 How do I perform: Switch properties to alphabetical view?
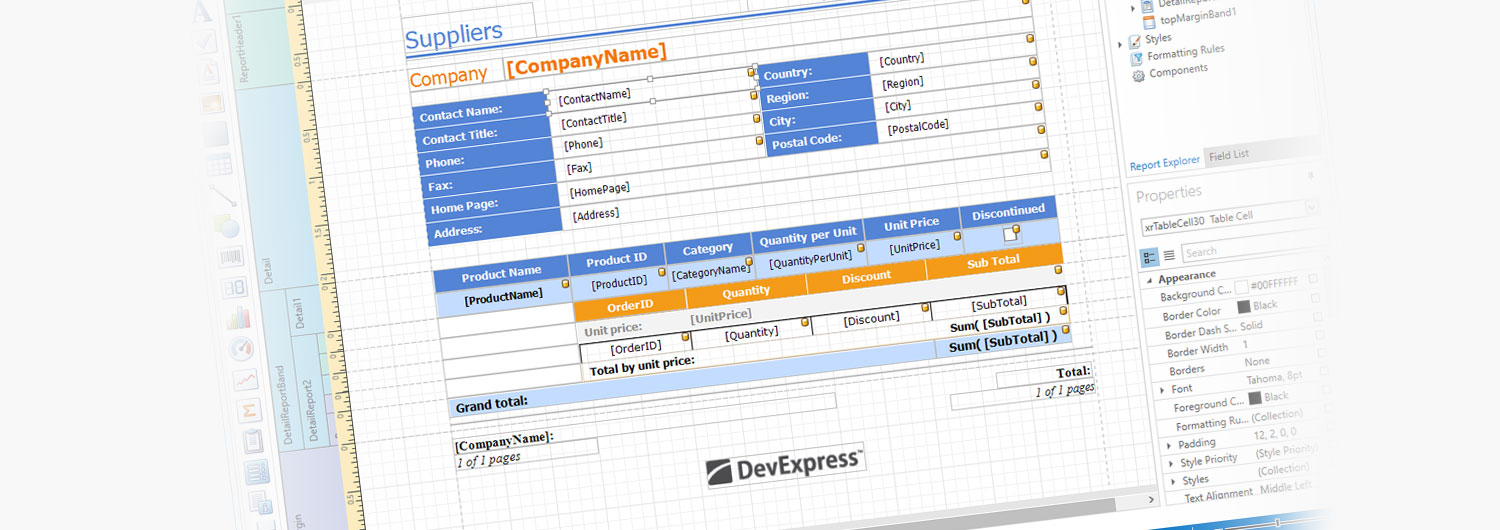pyautogui.click(x=1169, y=256)
